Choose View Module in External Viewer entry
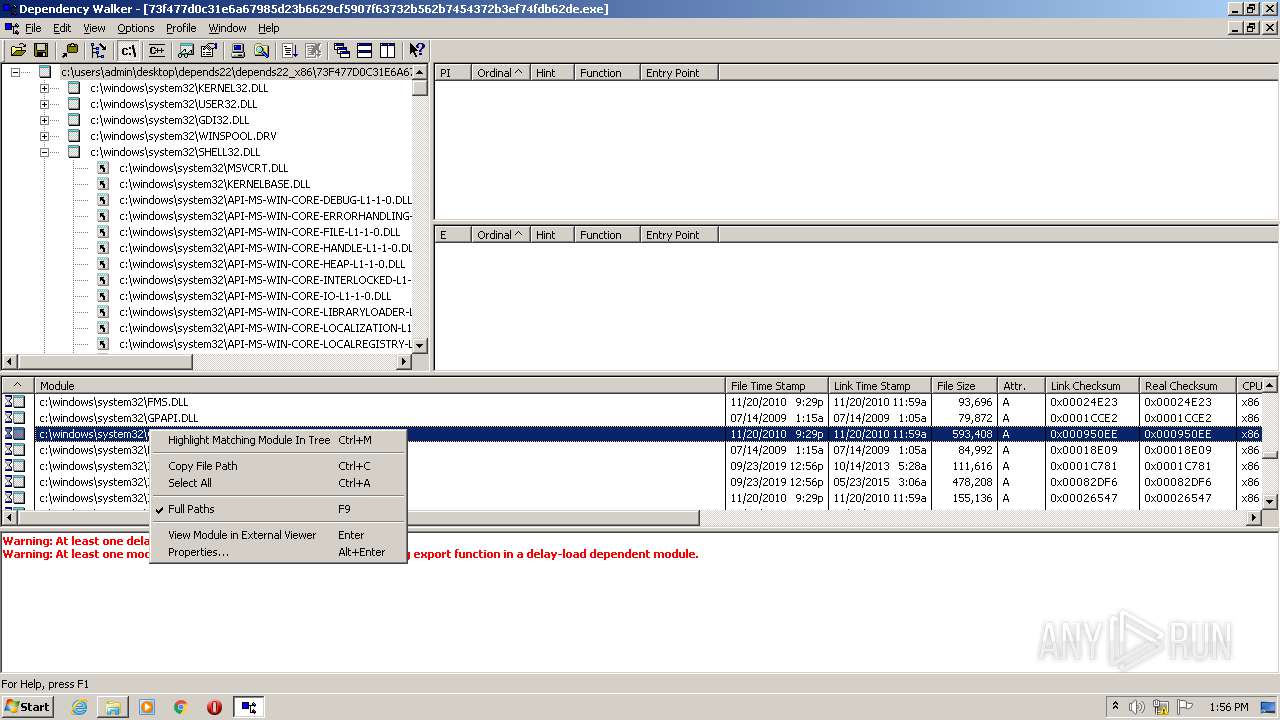 (278, 535)
